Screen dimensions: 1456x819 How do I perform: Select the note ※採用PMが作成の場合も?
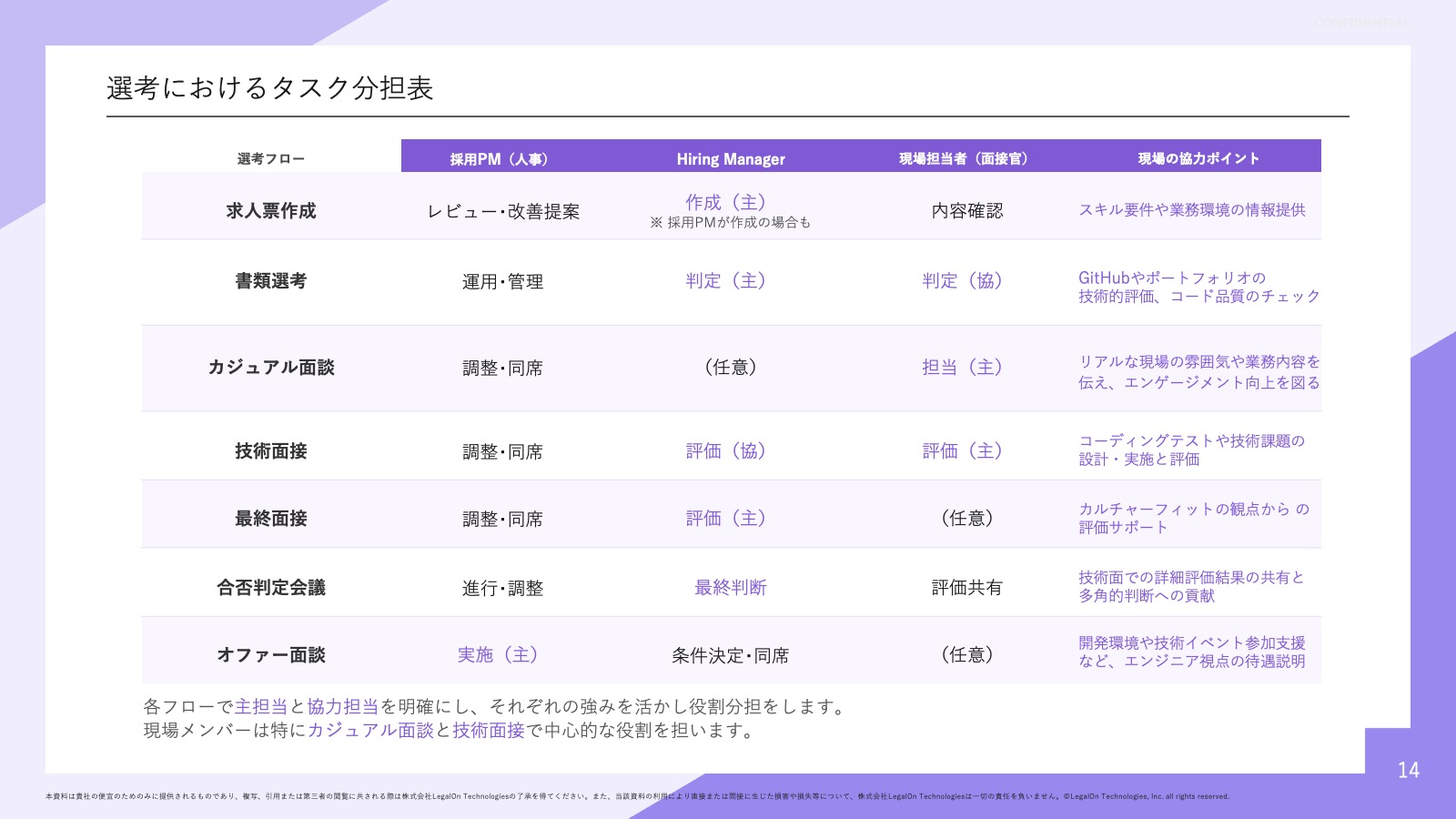tap(731, 223)
